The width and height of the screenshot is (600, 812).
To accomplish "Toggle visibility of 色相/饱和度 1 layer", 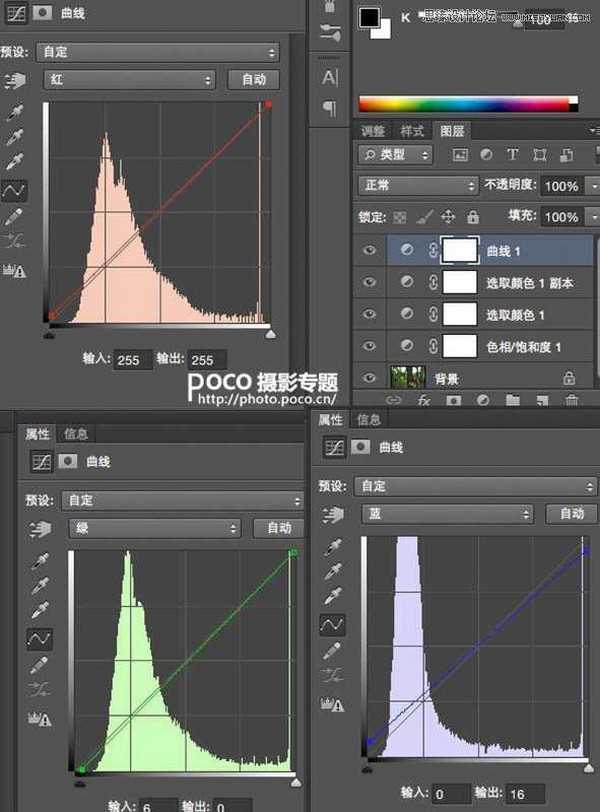I will (x=370, y=347).
